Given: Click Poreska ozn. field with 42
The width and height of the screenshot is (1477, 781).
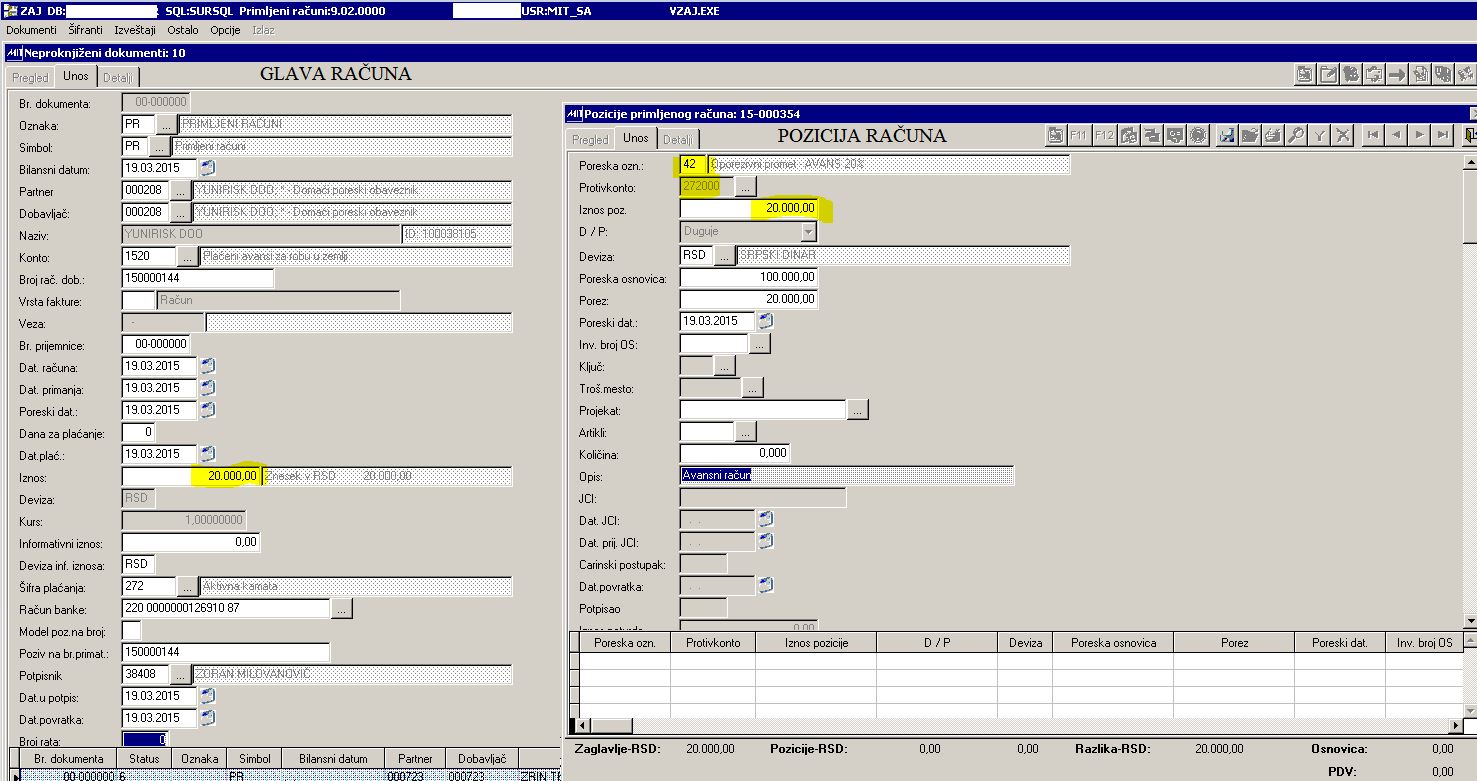Looking at the screenshot, I should point(693,164).
